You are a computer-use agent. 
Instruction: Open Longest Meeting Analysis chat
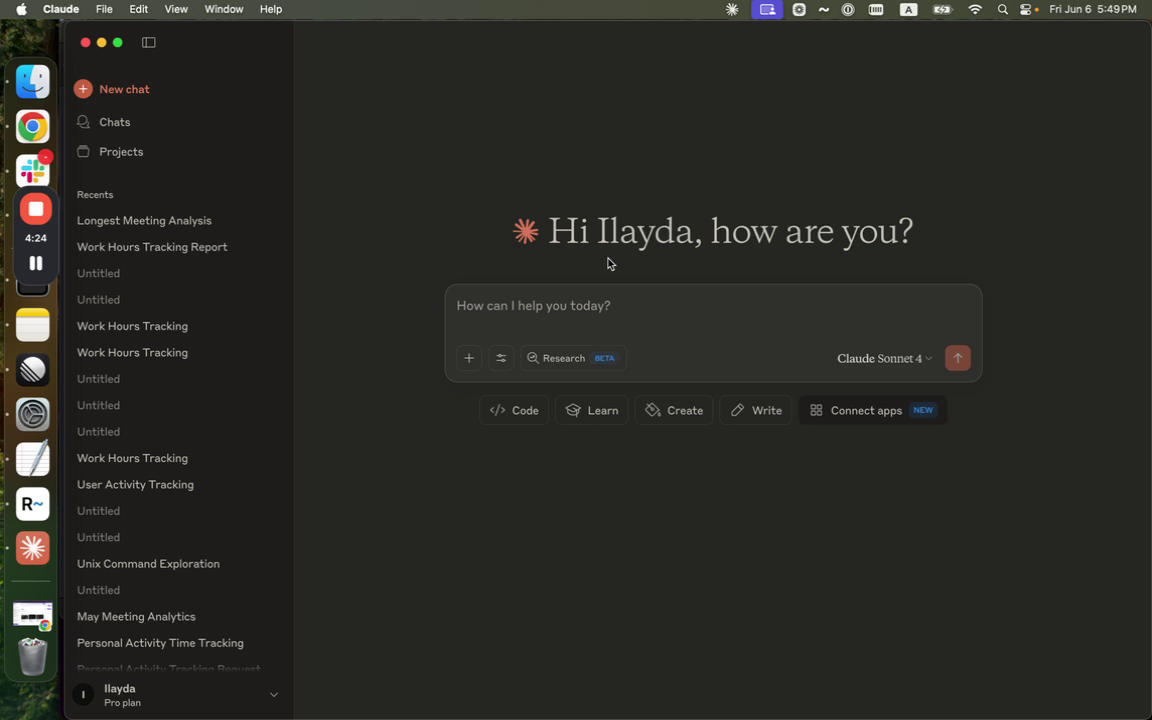coord(144,221)
